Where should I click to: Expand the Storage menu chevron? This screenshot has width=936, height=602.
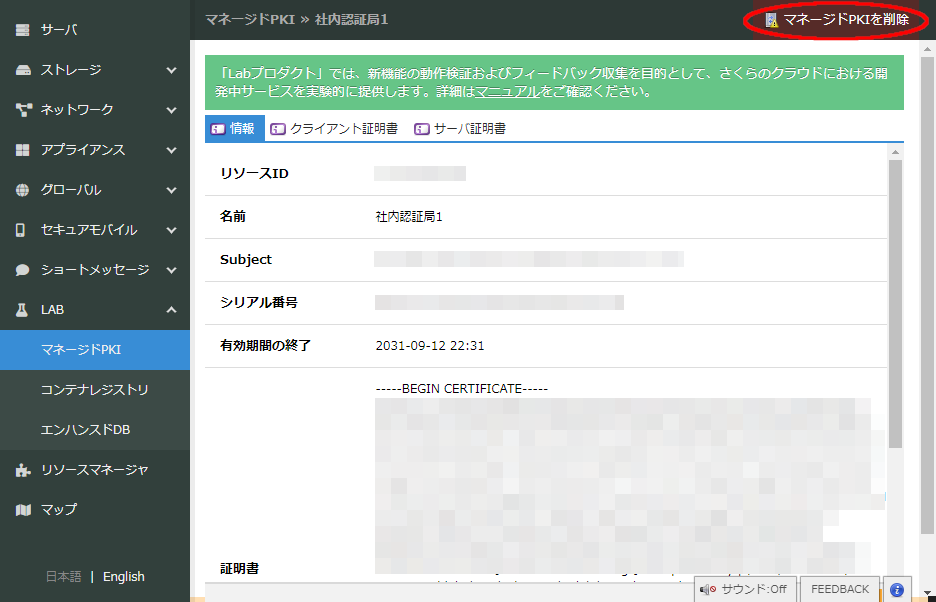pyautogui.click(x=171, y=70)
